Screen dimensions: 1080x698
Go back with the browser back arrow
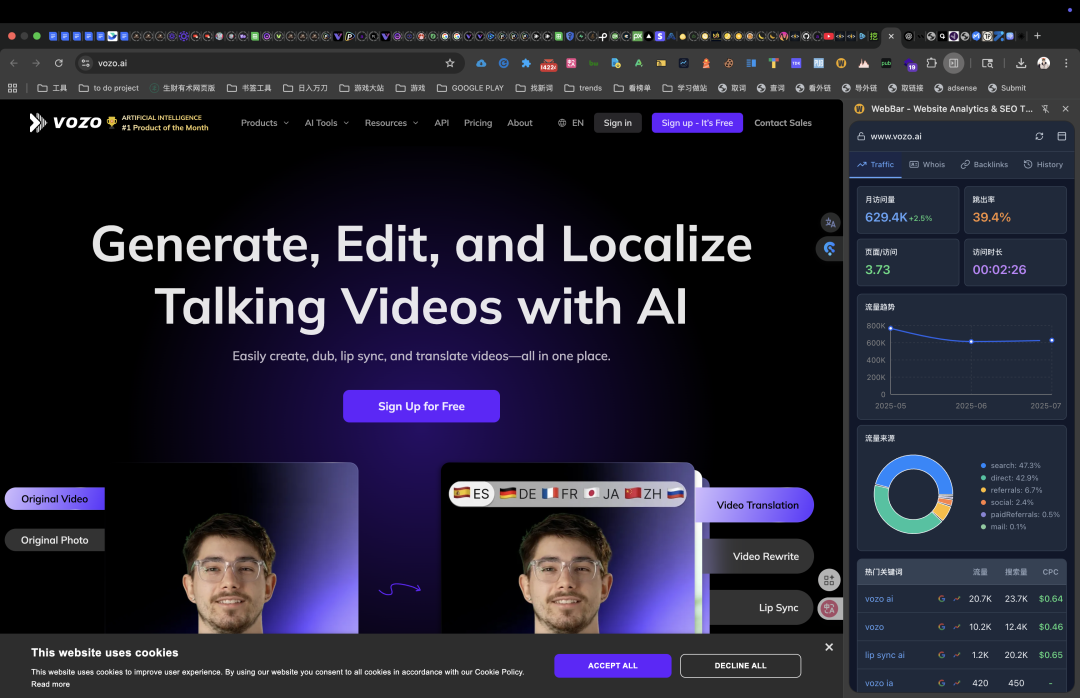tap(14, 63)
